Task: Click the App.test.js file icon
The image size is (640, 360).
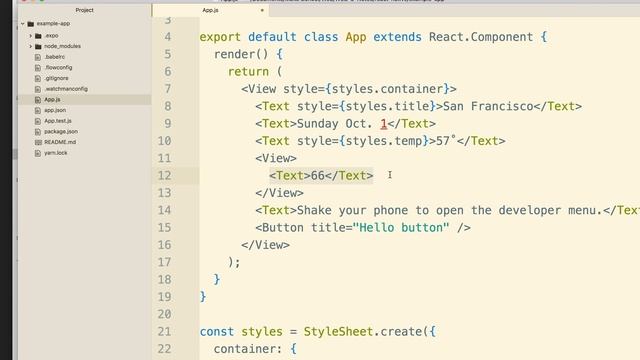Action: pos(38,121)
